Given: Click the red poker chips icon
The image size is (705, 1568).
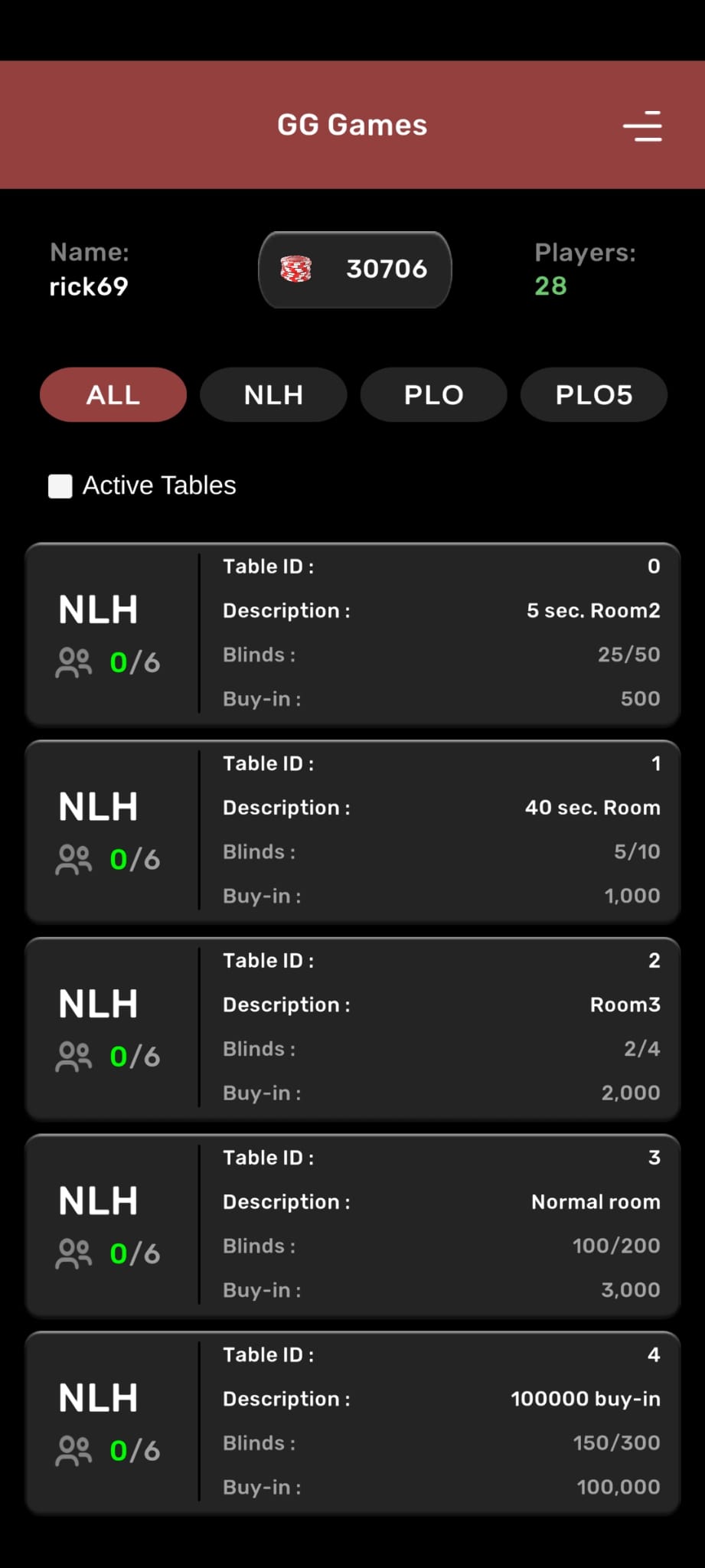Looking at the screenshot, I should [x=296, y=269].
